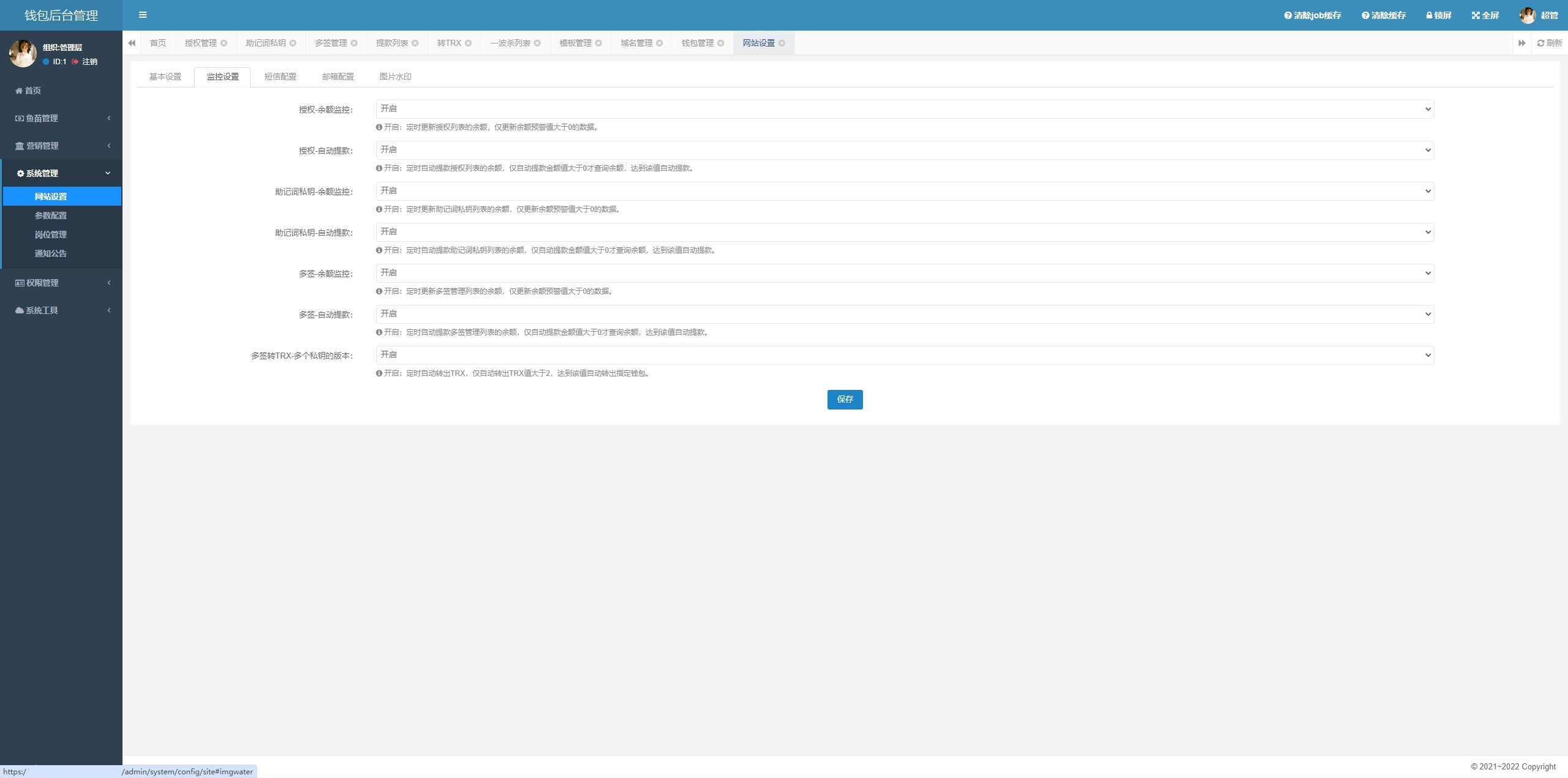Screen dimensions: 1568x778
Task: Click the 保存 save button
Action: pos(845,399)
